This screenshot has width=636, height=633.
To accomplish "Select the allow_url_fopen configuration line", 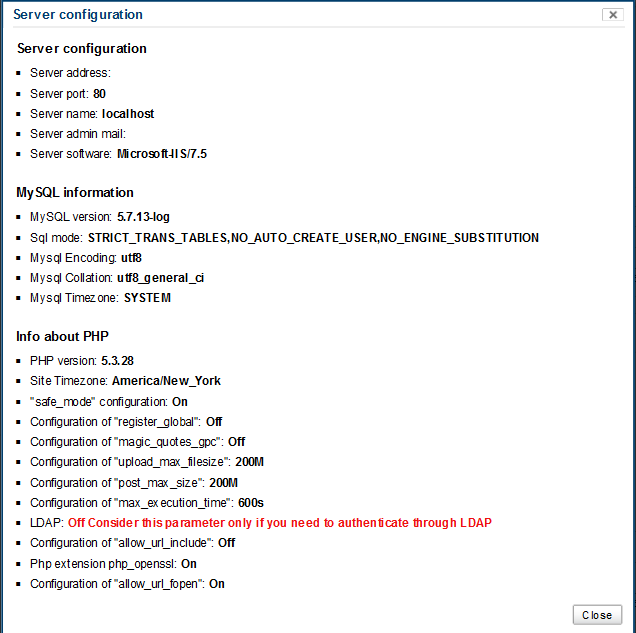I will pyautogui.click(x=127, y=584).
